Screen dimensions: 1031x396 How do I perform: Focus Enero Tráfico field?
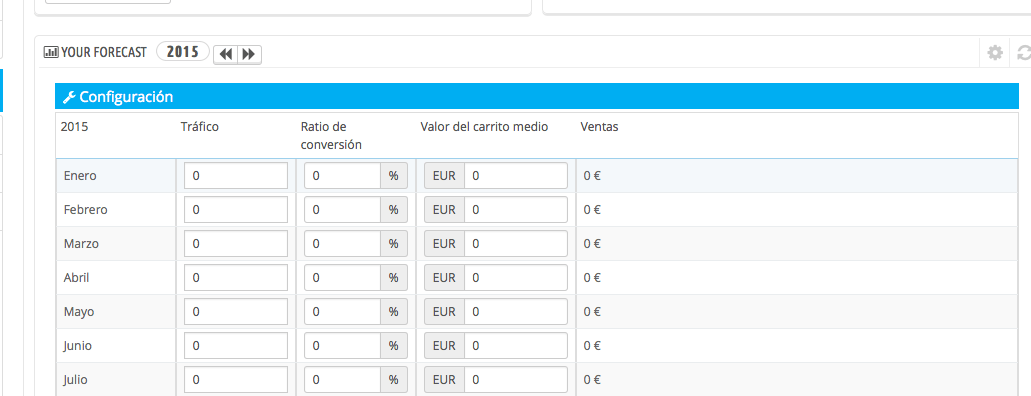pyautogui.click(x=236, y=176)
